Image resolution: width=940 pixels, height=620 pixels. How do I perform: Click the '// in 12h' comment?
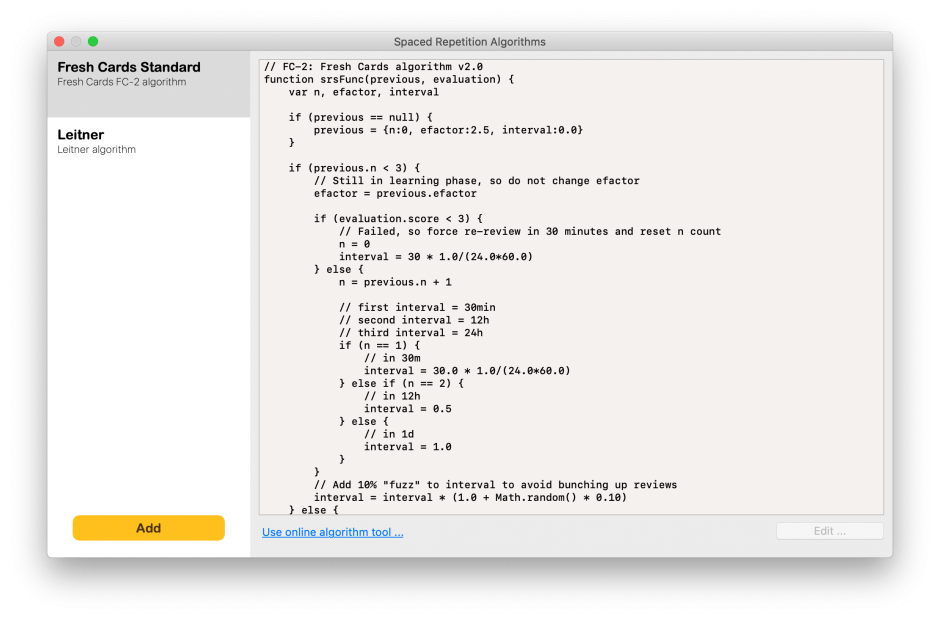[x=392, y=396]
